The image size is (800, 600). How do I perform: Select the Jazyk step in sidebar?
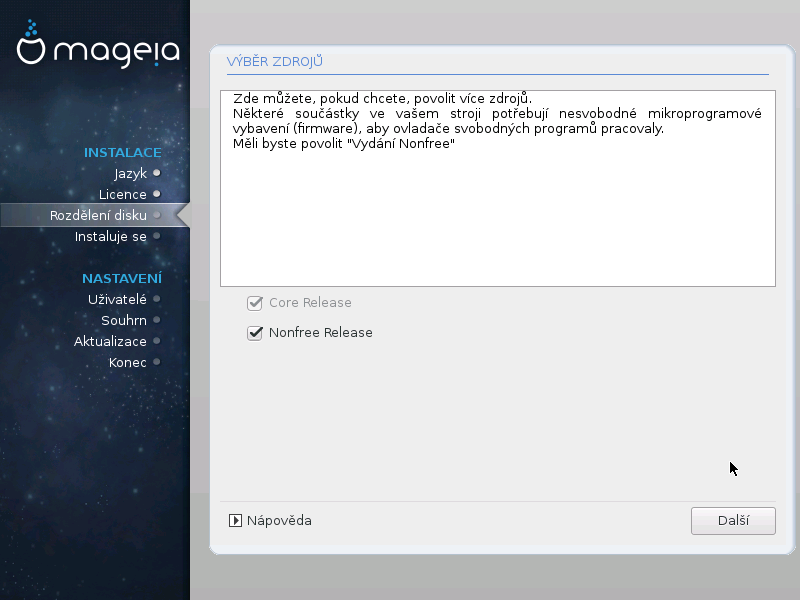tap(131, 173)
